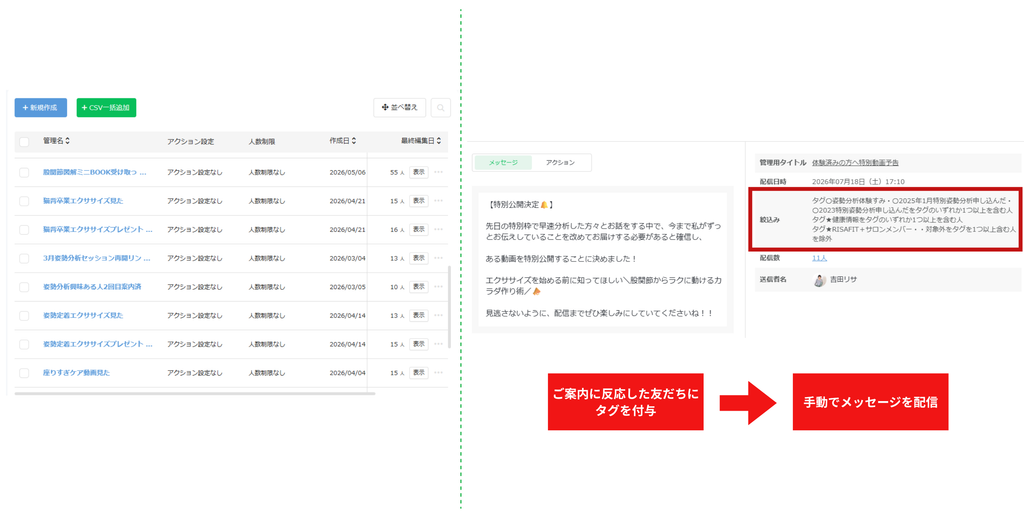Open the search icon next to 並べ替え
1024x519 pixels.
pos(441,108)
